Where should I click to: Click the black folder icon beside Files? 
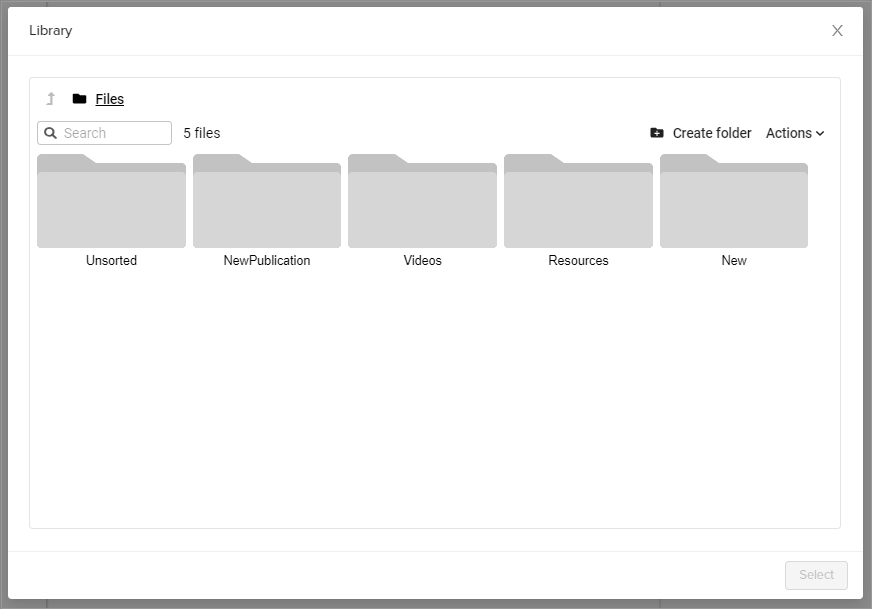(x=79, y=99)
